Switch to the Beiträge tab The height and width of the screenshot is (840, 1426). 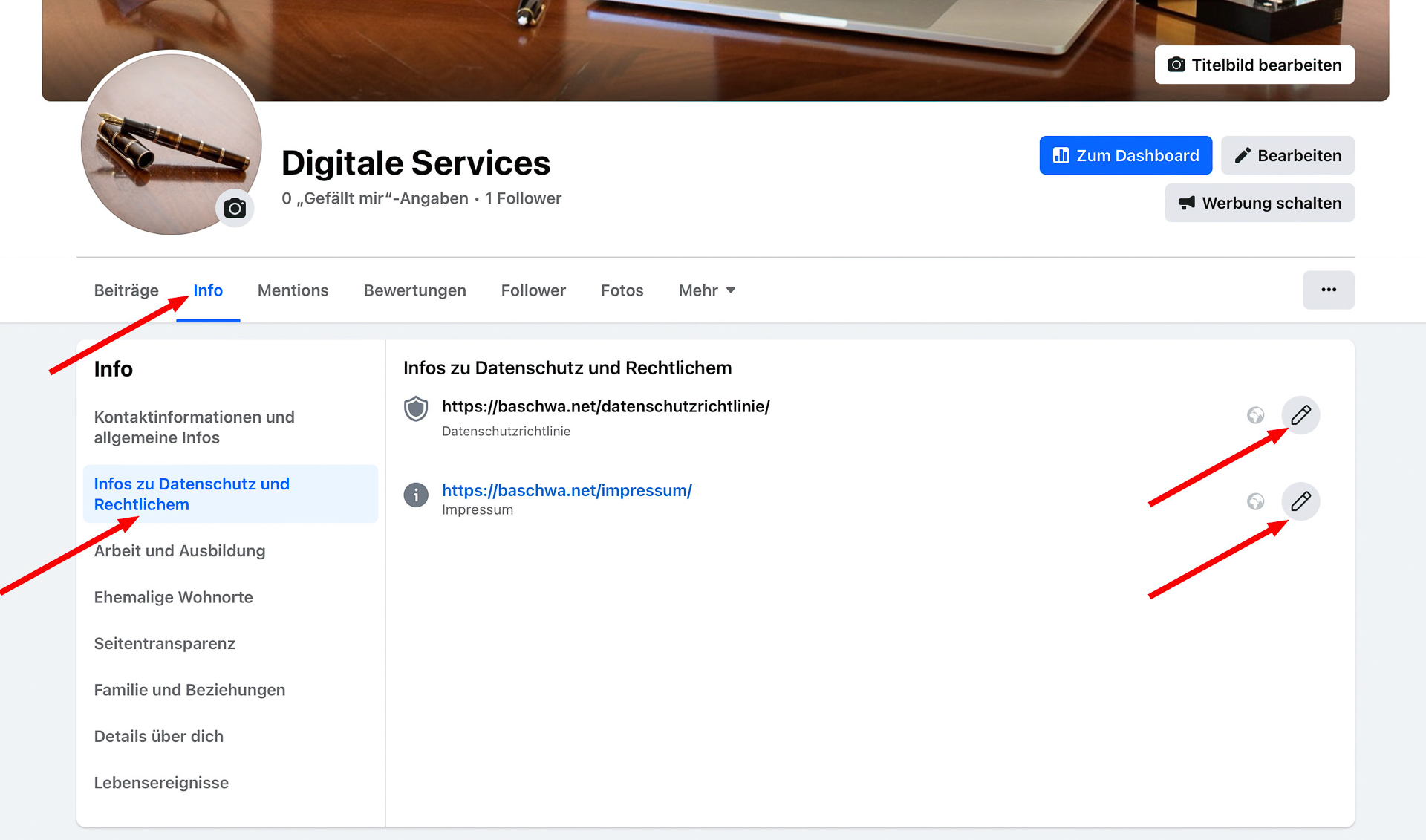126,290
